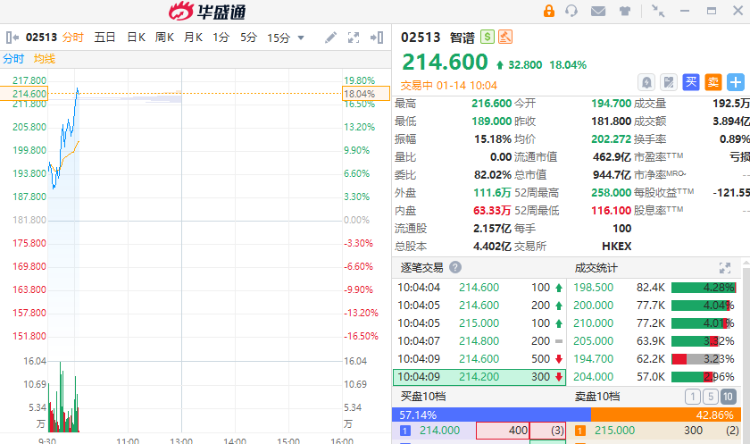Select the pencil drawing tool above chart

click(x=331, y=38)
